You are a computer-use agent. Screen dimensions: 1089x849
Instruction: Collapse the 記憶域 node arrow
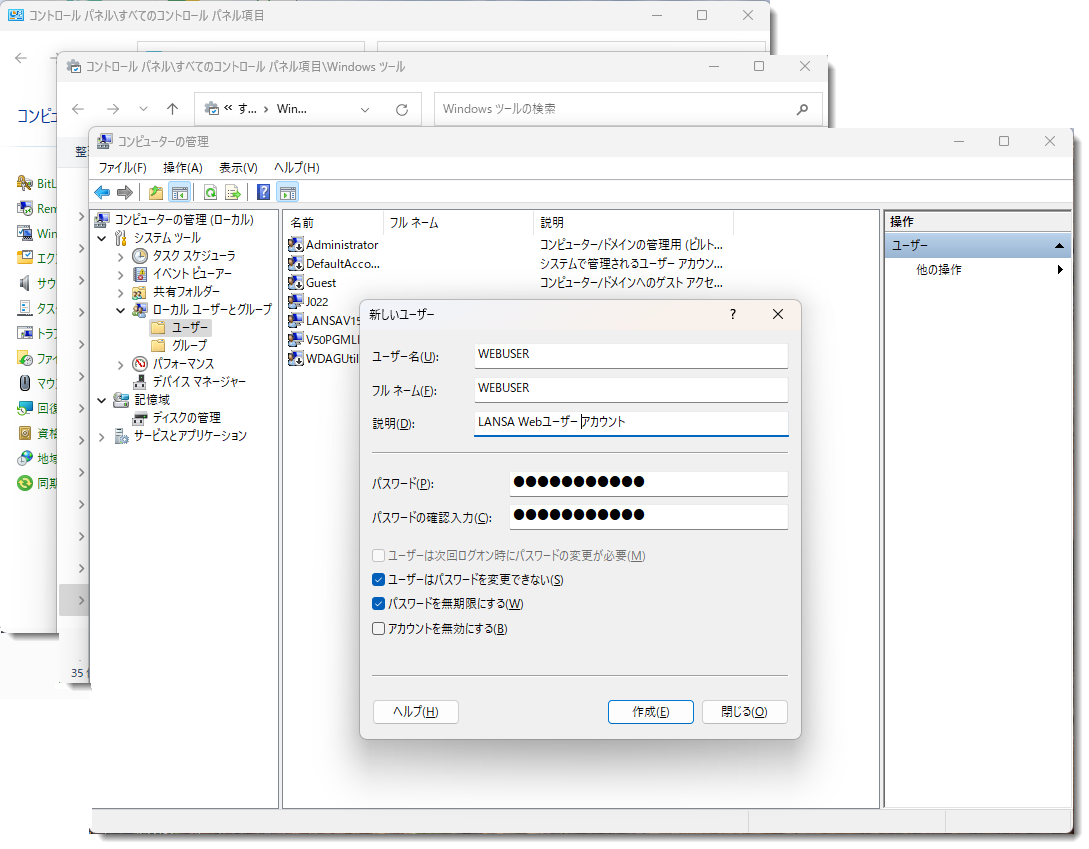tap(102, 400)
